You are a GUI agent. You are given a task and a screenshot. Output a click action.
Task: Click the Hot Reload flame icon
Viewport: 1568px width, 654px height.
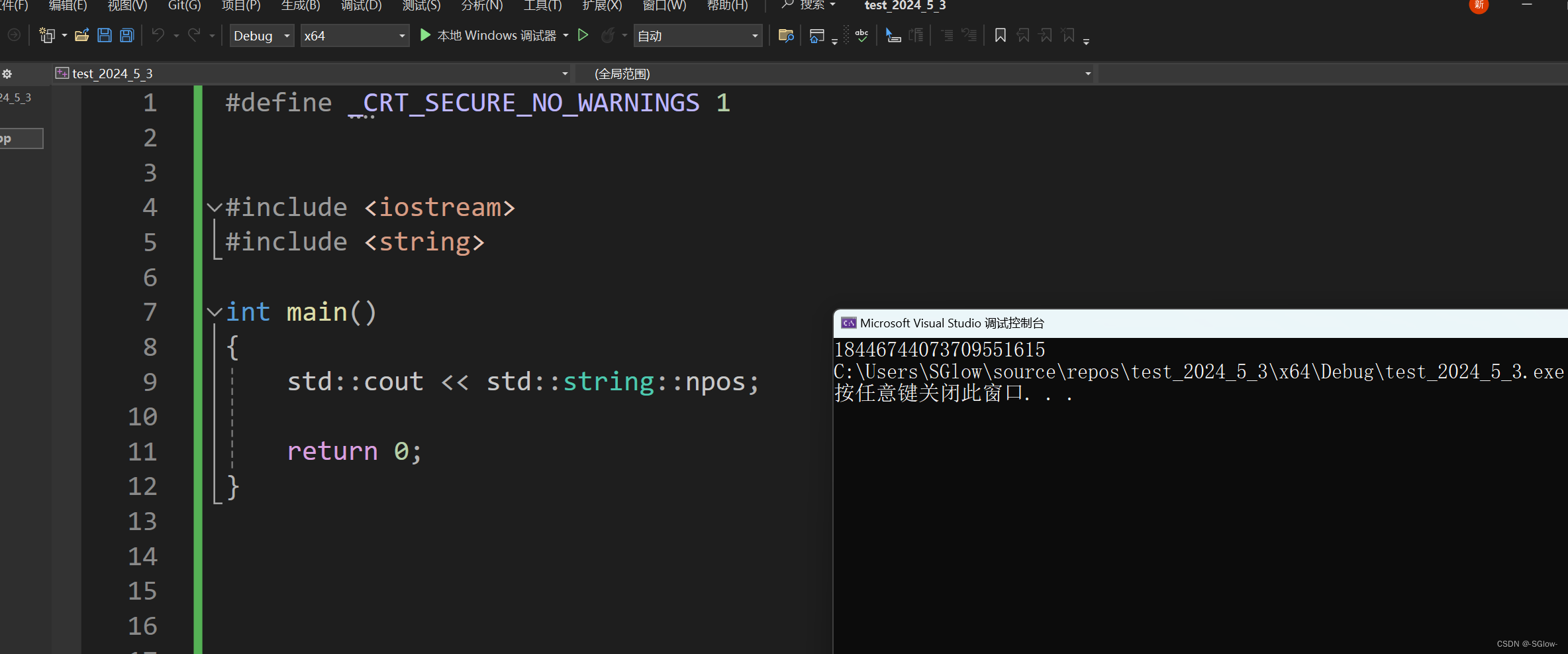(607, 35)
